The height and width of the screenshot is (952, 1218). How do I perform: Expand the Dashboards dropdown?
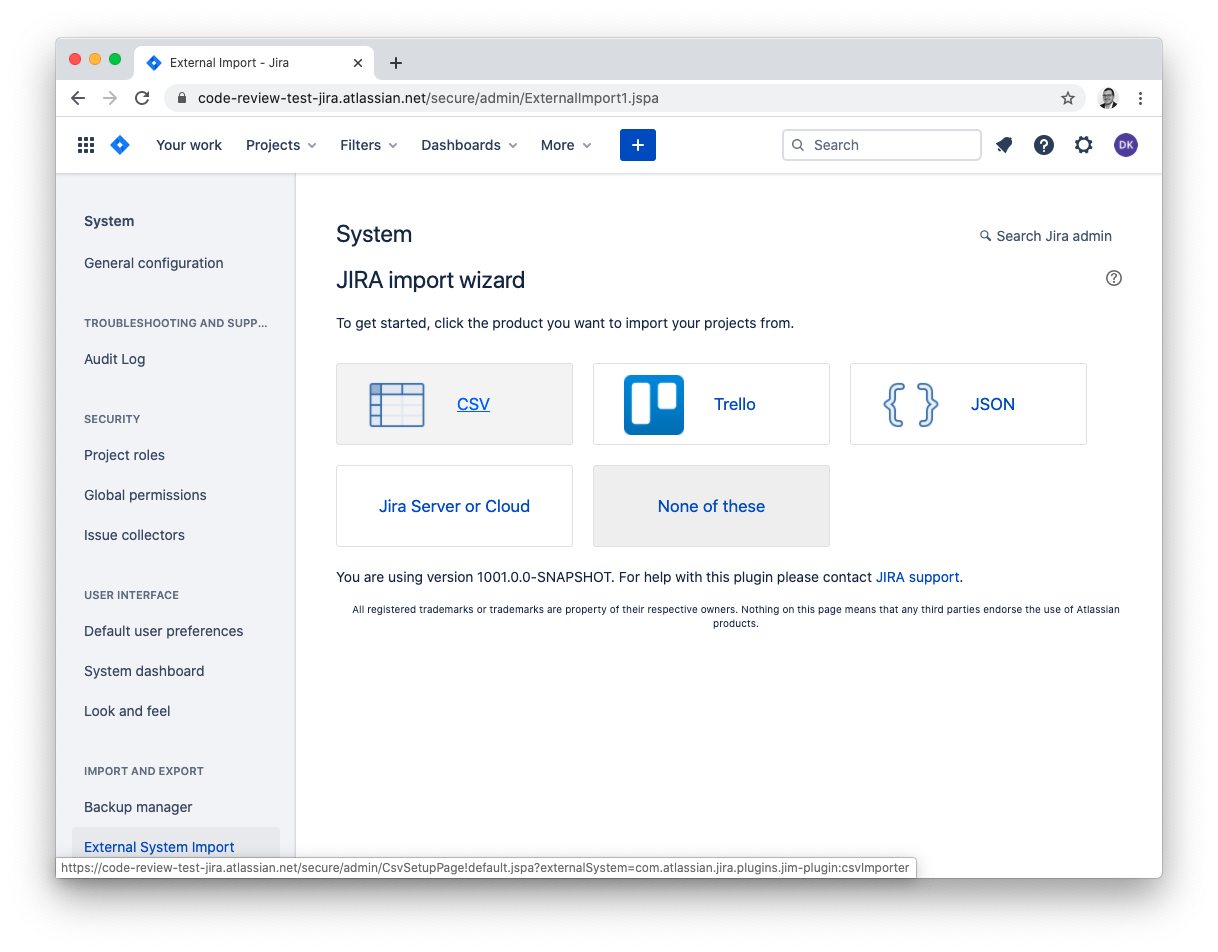(469, 145)
